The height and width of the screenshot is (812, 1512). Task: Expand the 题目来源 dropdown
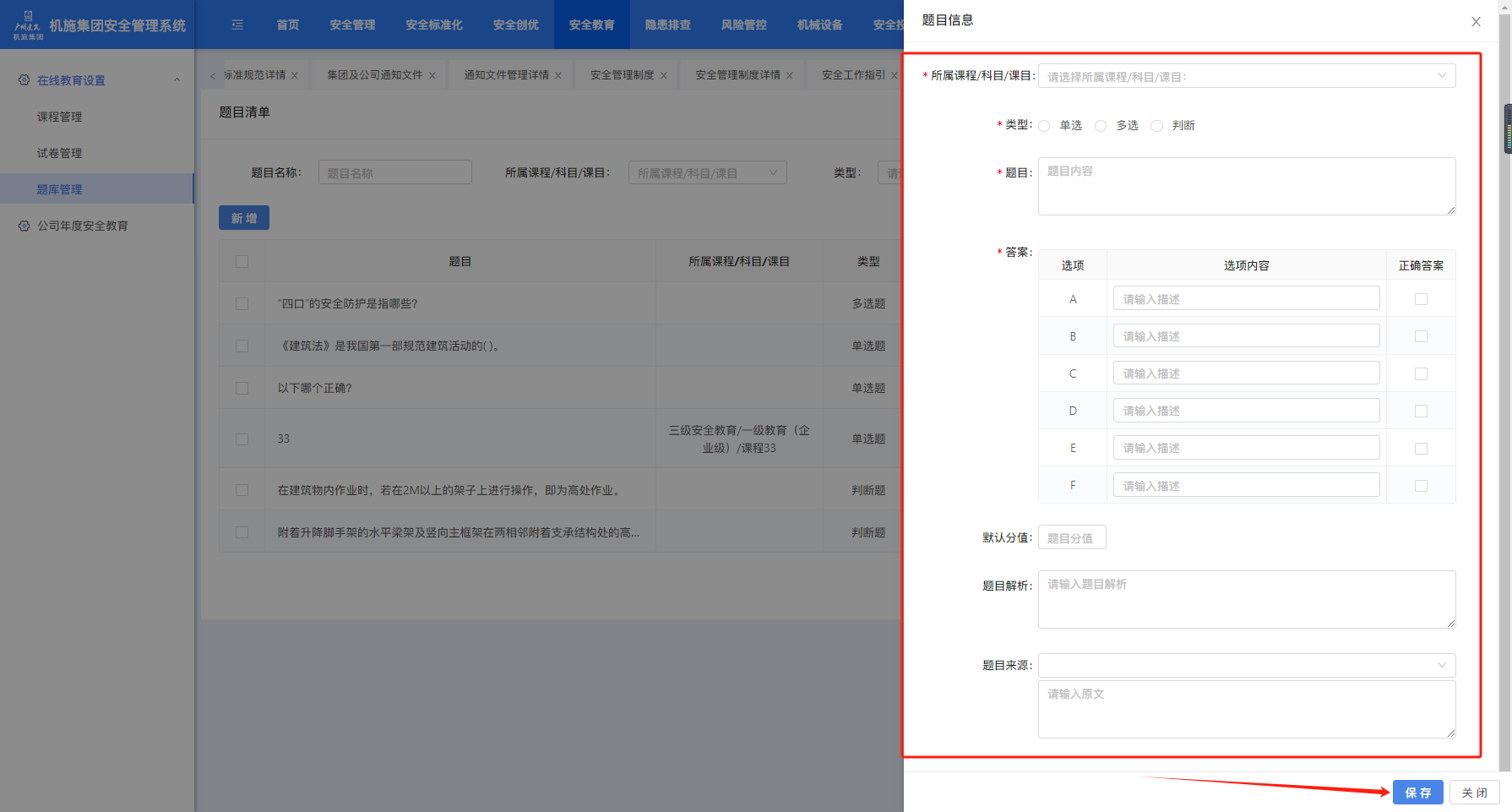(1246, 665)
